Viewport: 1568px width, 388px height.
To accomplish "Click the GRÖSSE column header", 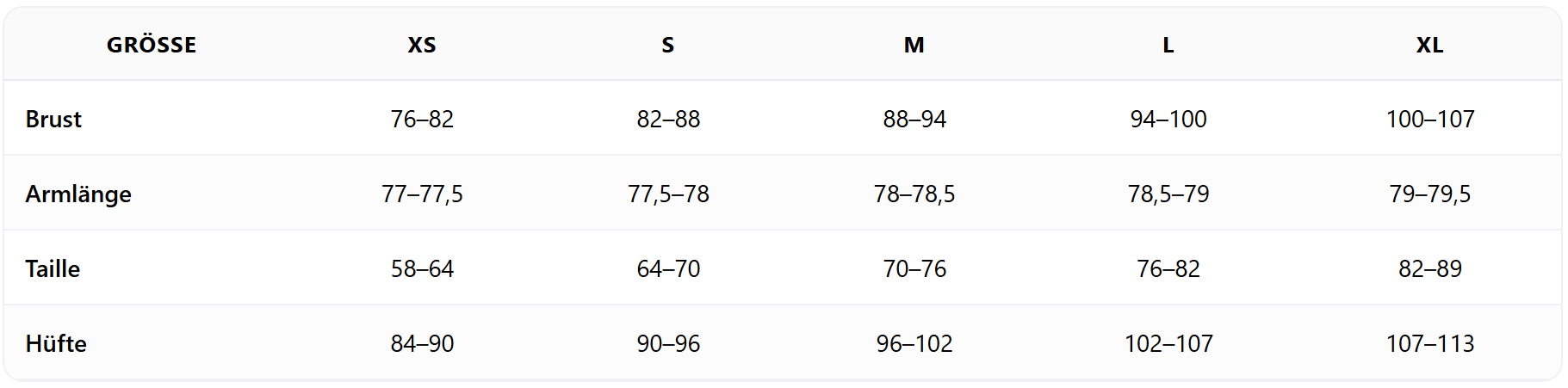I will click(152, 45).
